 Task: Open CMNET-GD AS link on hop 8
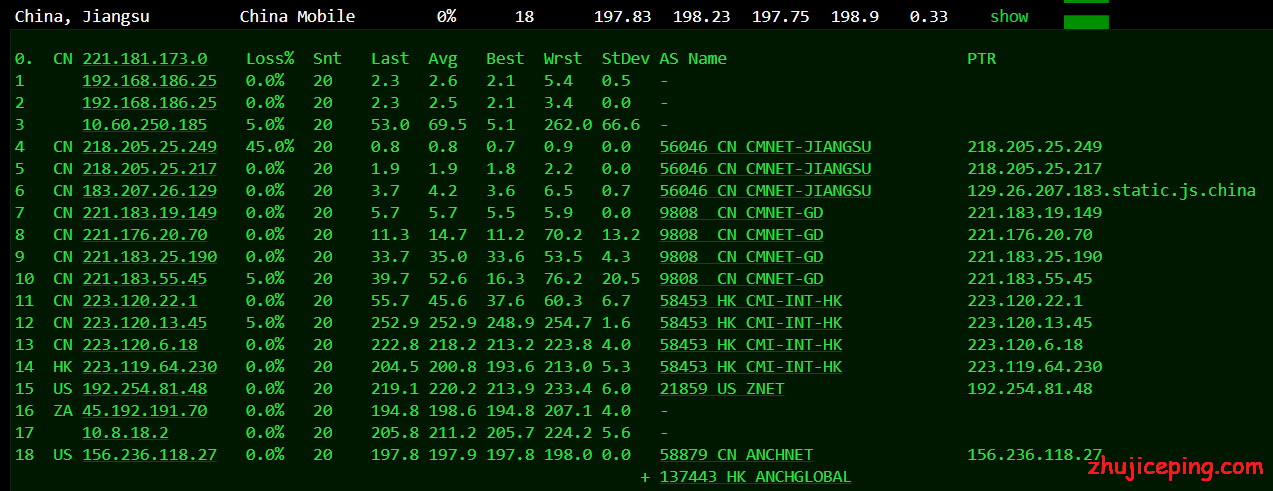(741, 235)
